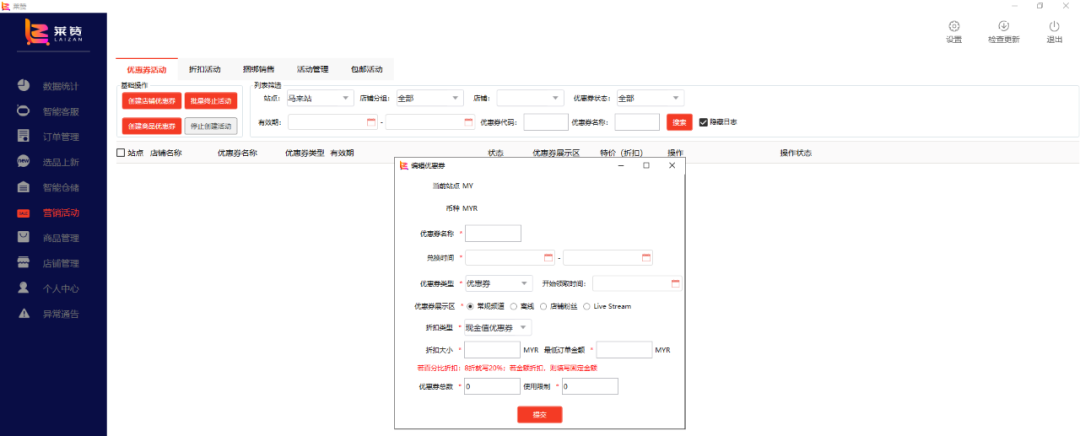Open calendar for 有效期 start date filter
Screen dimensions: 1080x436
click(x=371, y=122)
